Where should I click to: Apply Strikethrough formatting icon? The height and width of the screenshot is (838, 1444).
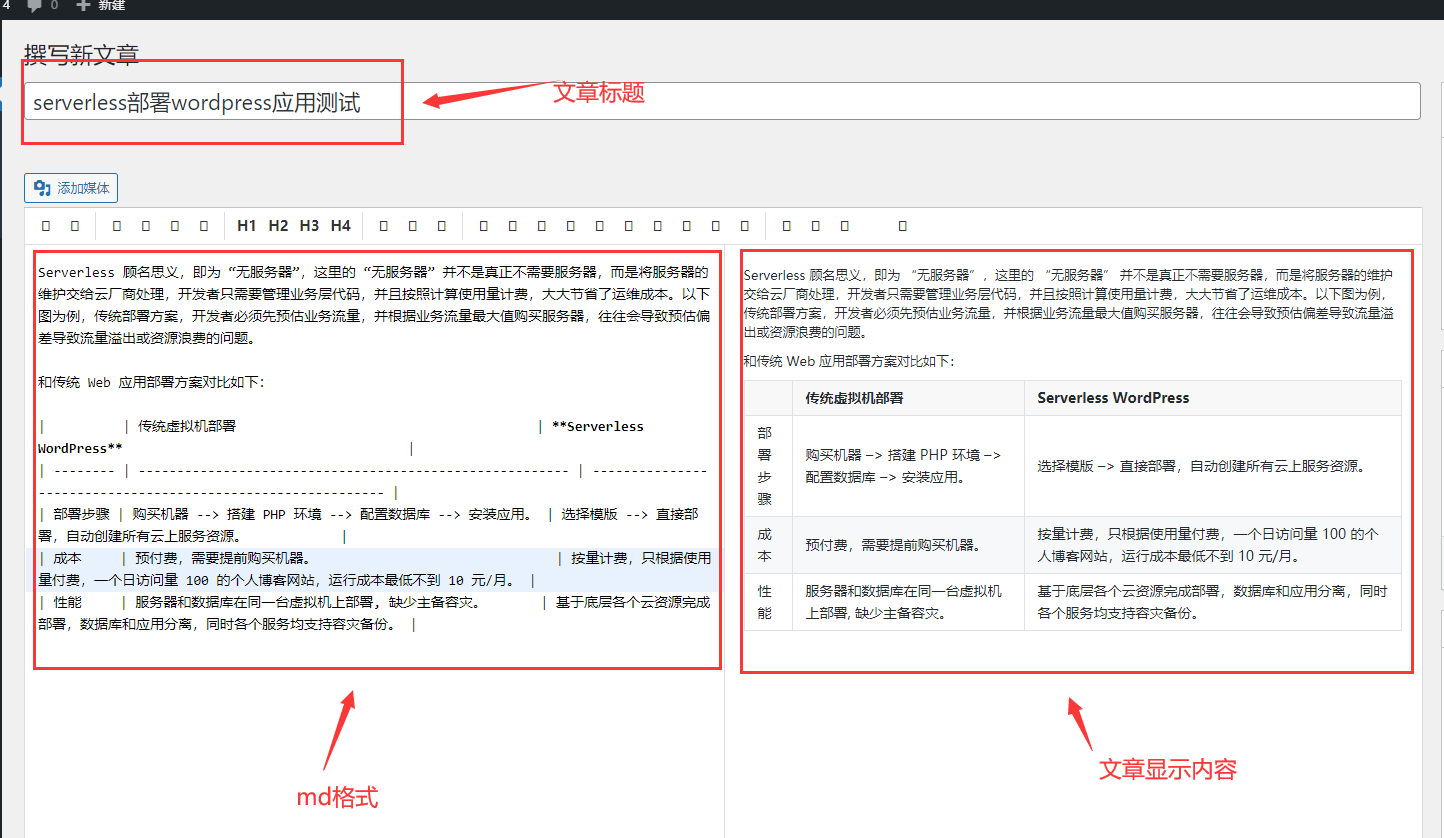tap(145, 225)
